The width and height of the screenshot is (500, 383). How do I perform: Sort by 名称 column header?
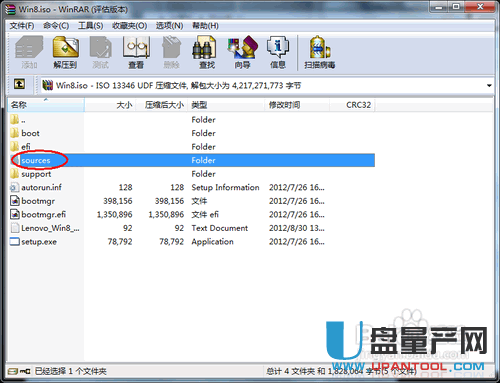click(46, 105)
